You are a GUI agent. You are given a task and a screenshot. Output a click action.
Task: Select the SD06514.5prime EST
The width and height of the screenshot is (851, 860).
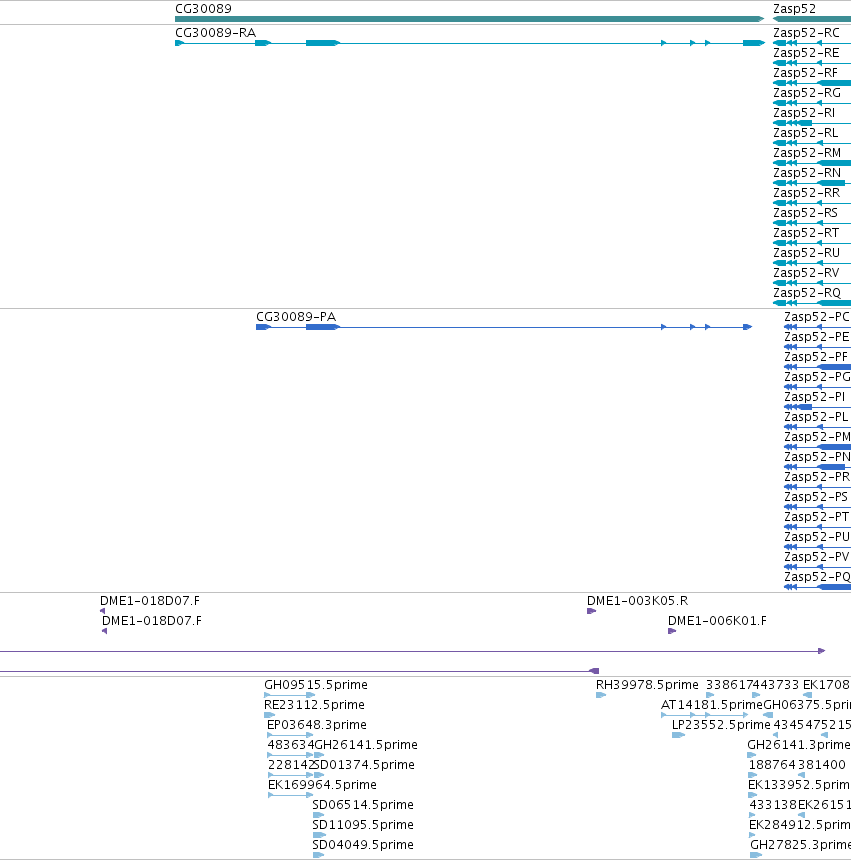363,805
